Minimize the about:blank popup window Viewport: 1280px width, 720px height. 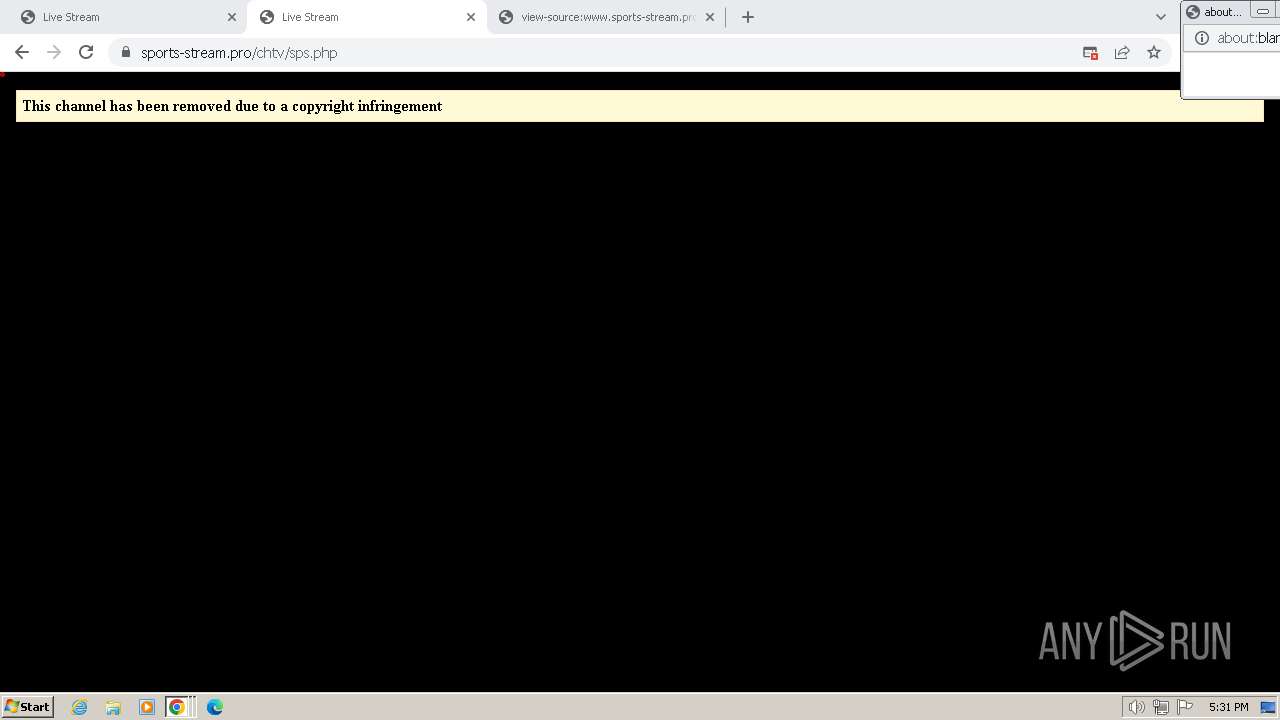1263,12
